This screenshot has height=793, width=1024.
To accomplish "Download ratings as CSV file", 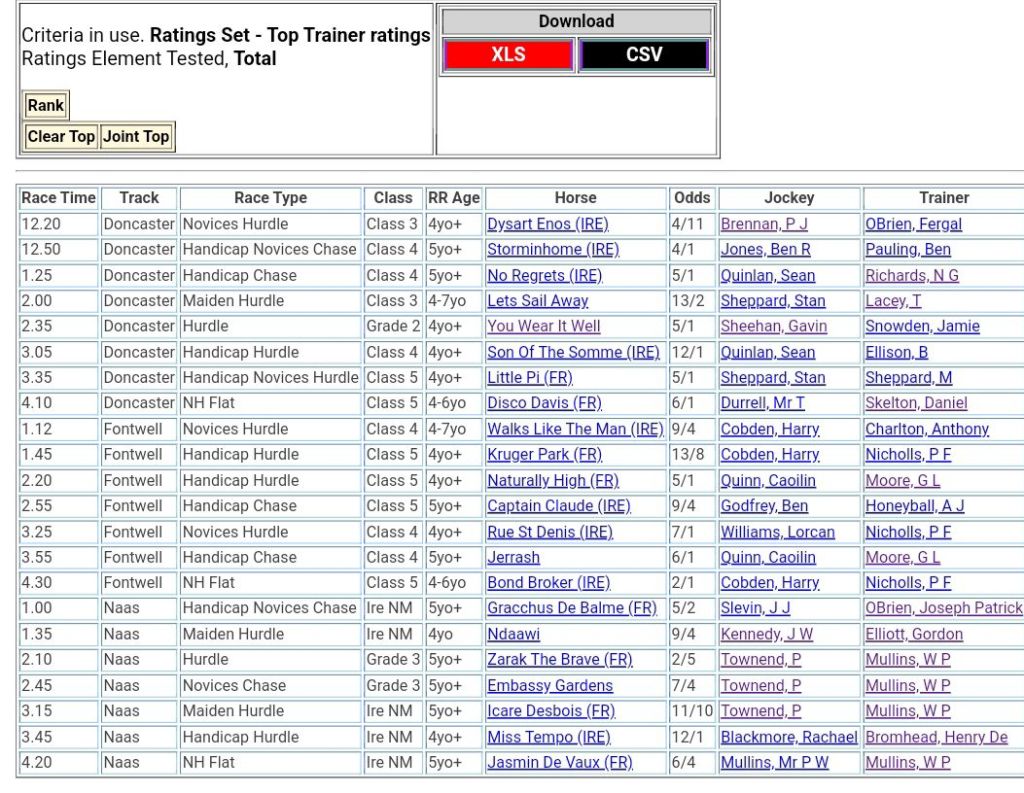I will point(643,55).
